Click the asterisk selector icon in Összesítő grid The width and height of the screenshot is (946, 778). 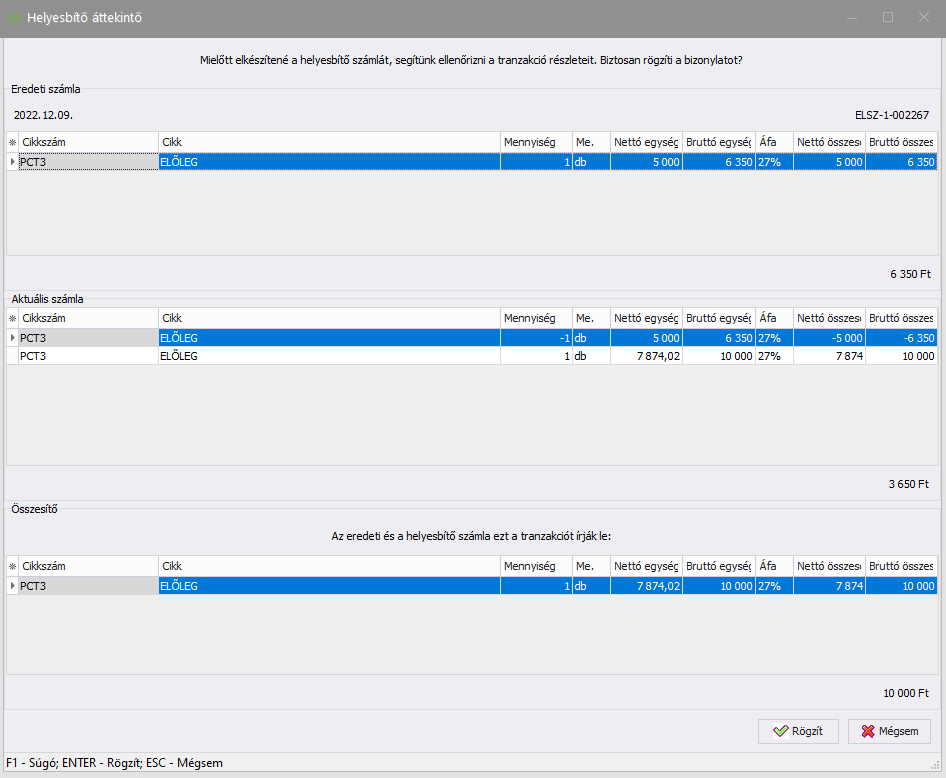tap(13, 566)
